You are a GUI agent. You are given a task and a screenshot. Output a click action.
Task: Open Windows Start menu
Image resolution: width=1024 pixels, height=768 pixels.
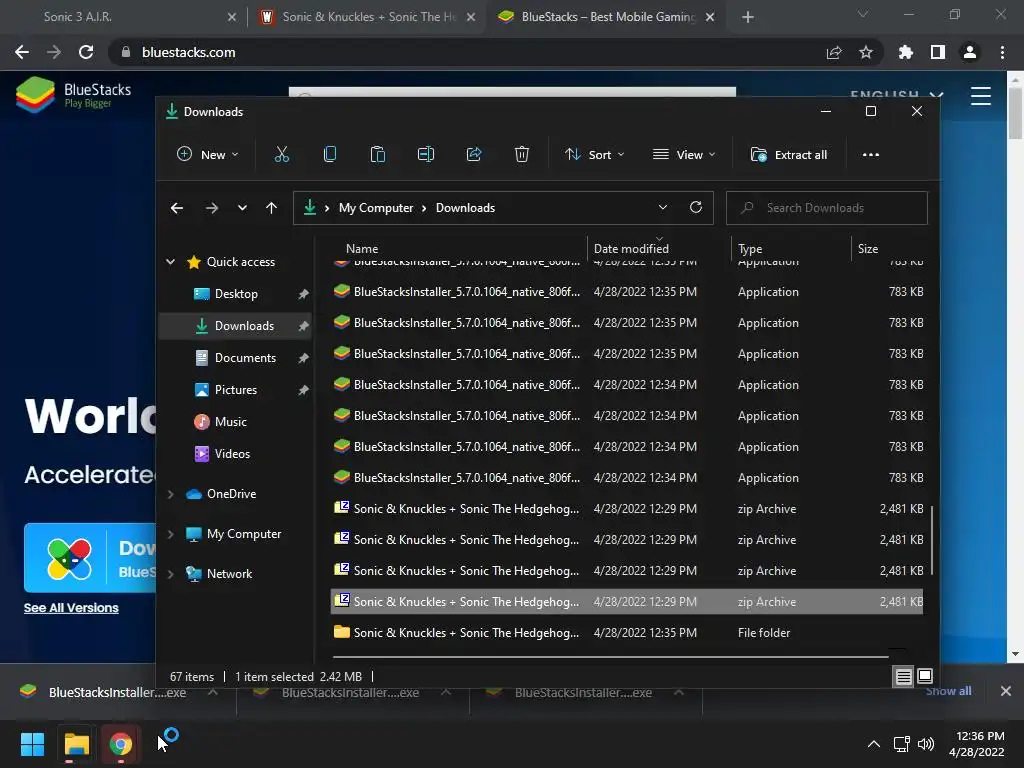[32, 744]
